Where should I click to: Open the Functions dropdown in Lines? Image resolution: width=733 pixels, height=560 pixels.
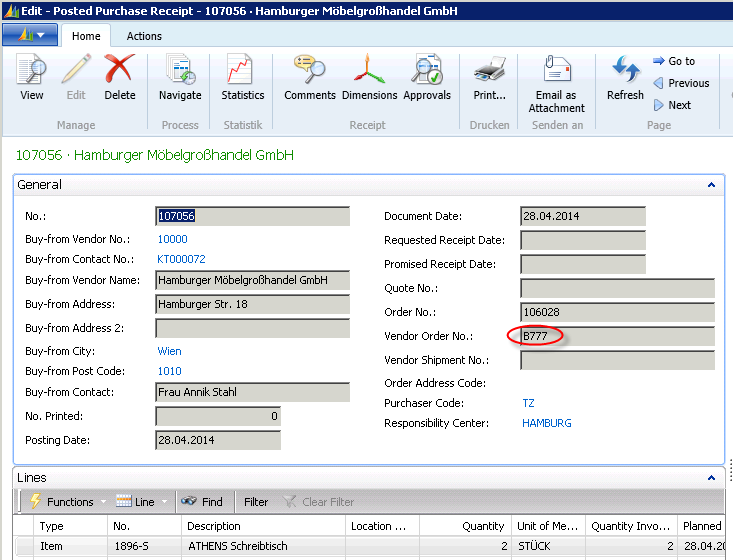click(64, 502)
